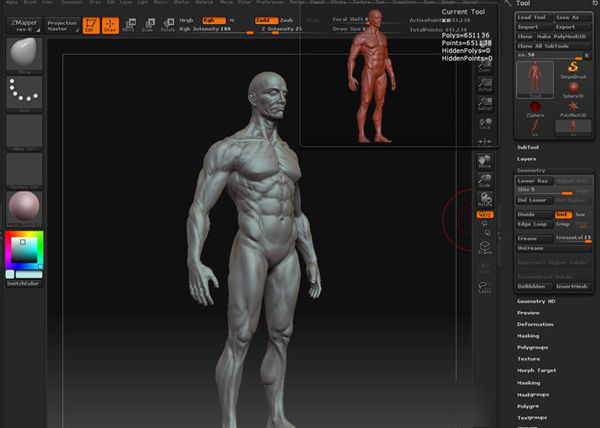Pick the Sphere3D tool icon

pyautogui.click(x=574, y=89)
